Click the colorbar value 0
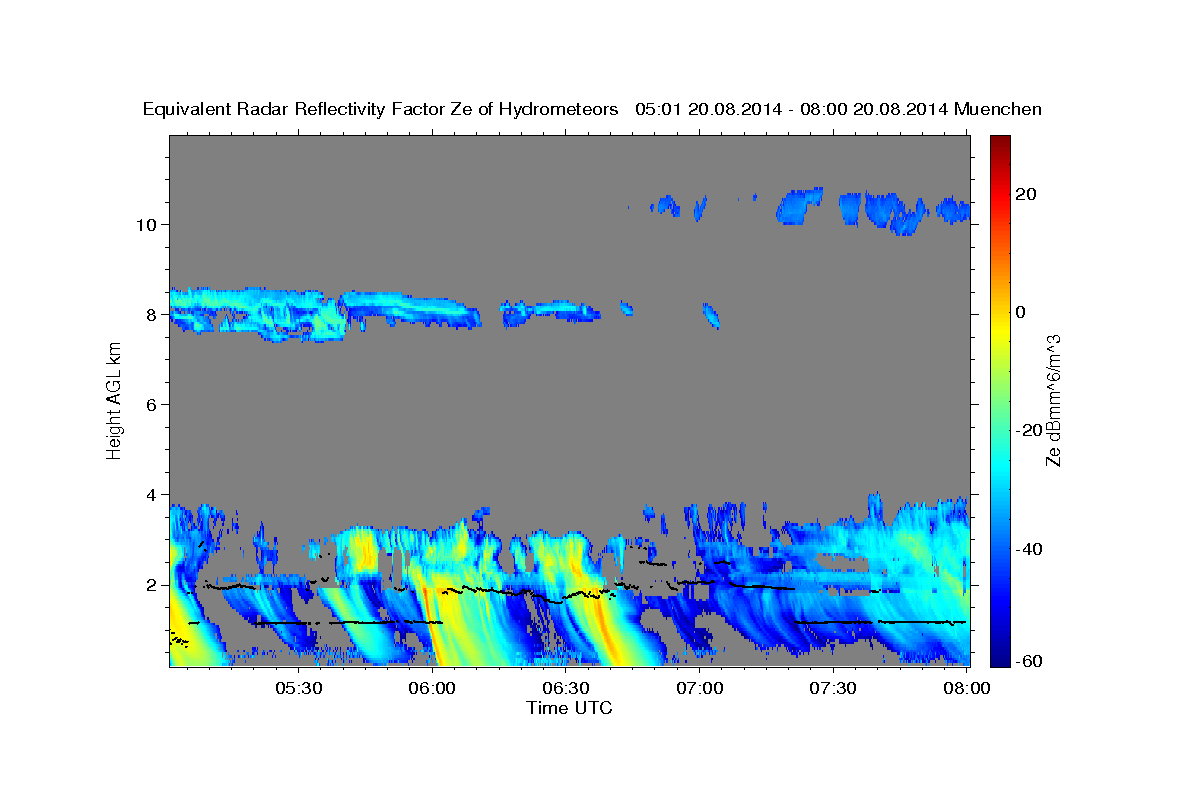 (1020, 312)
